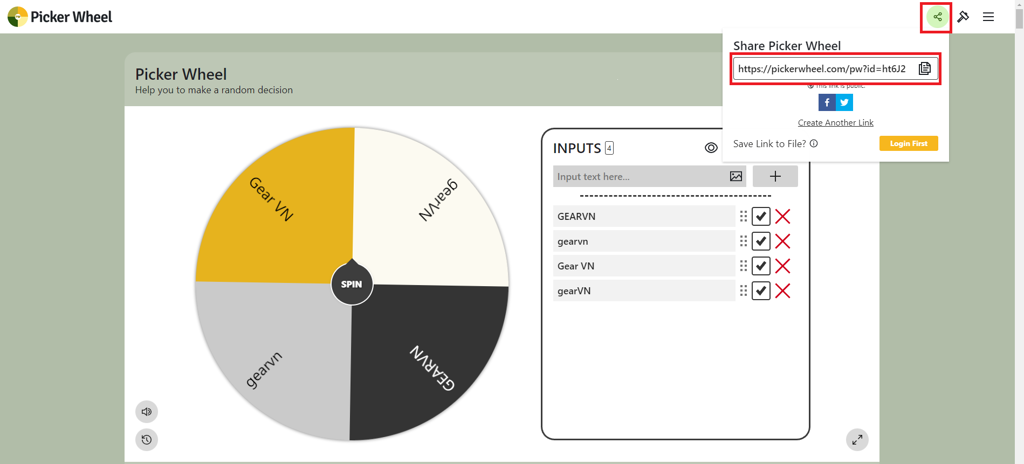Click the image input icon
The height and width of the screenshot is (464, 1024).
click(x=736, y=176)
